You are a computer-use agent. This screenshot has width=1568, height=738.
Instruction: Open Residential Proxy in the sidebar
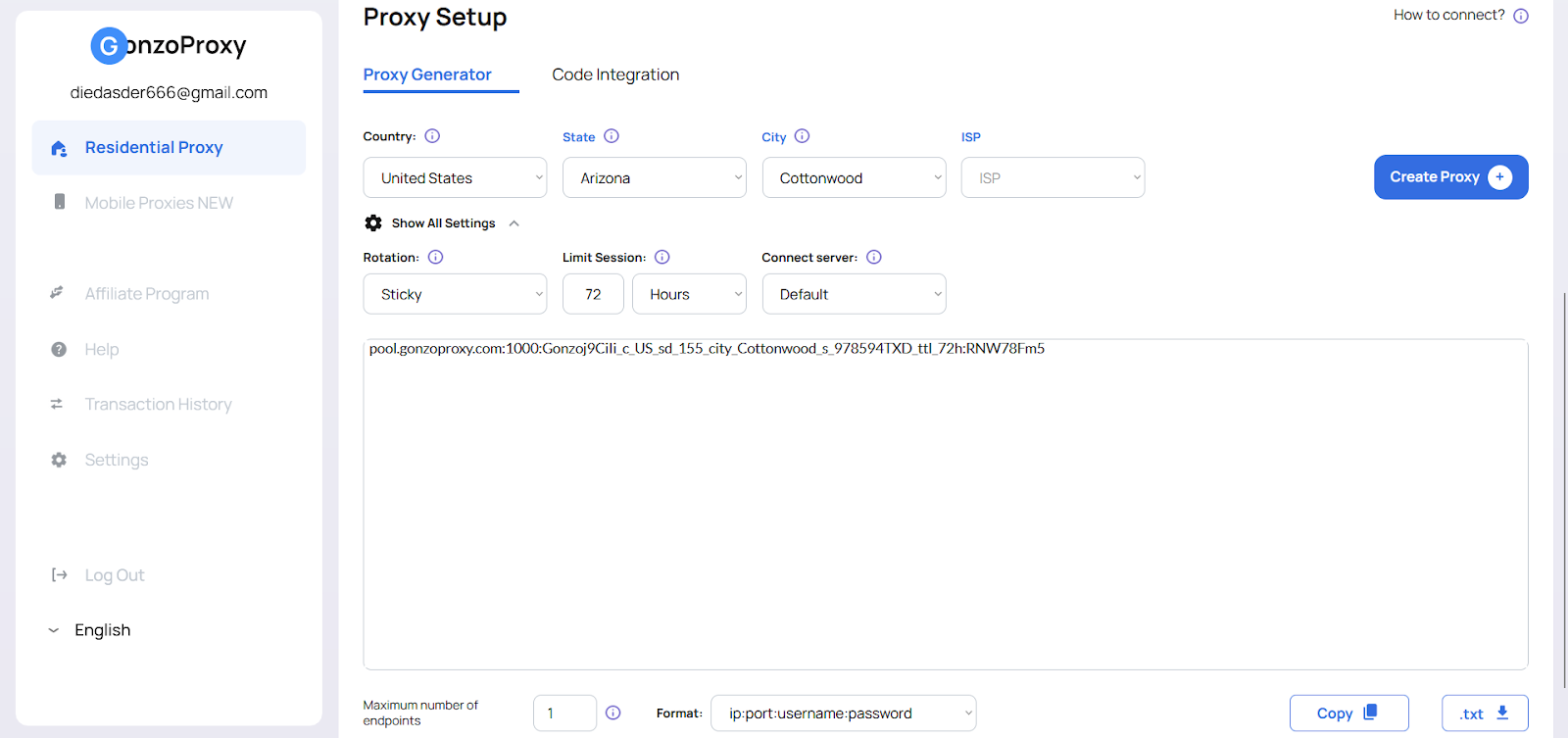tap(169, 148)
